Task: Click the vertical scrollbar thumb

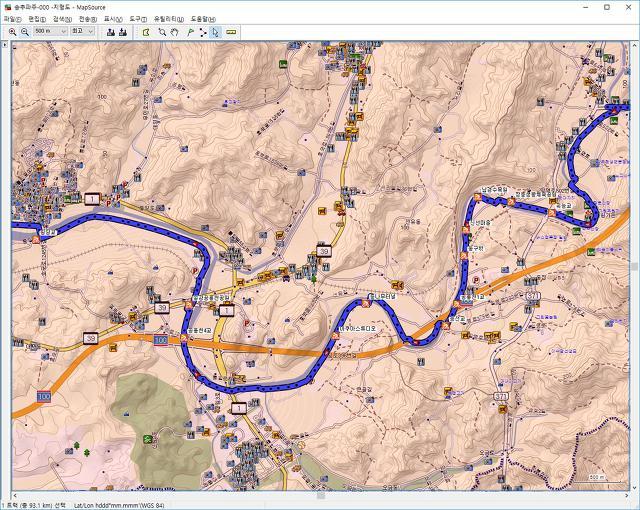Action: pyautogui.click(x=634, y=266)
